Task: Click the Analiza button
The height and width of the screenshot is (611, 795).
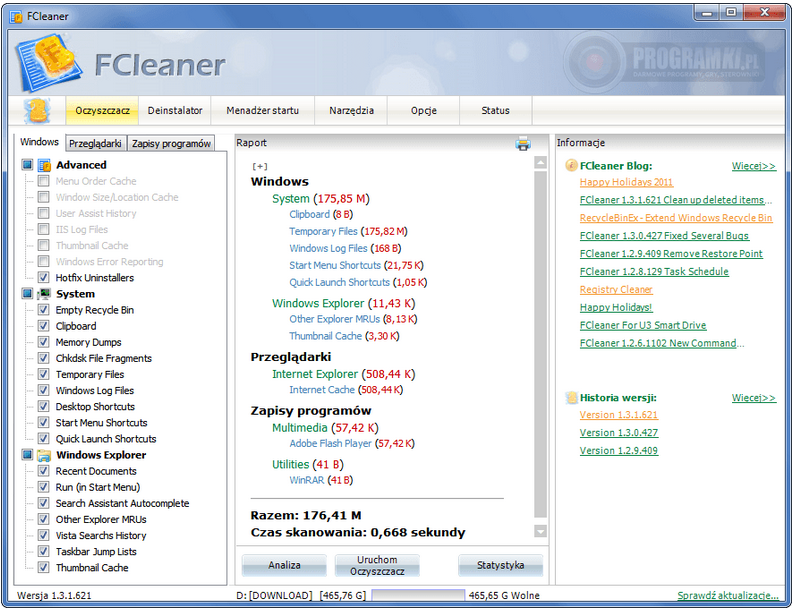Action: pyautogui.click(x=284, y=565)
